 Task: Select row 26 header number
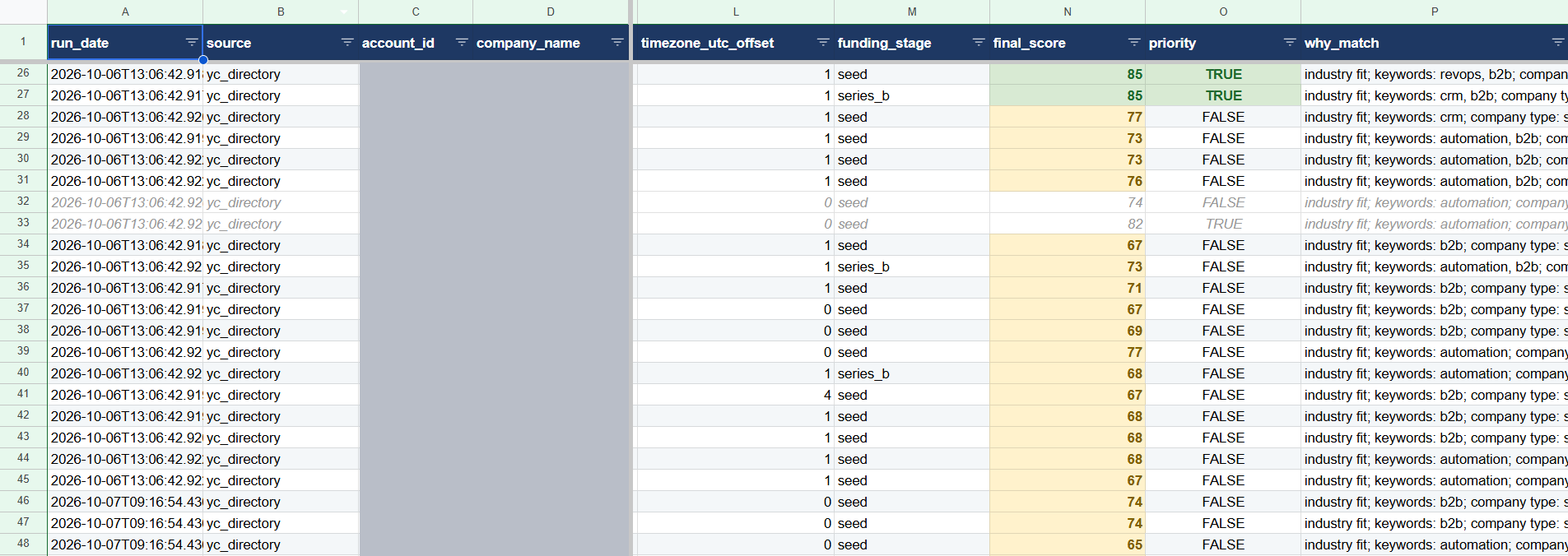click(23, 73)
